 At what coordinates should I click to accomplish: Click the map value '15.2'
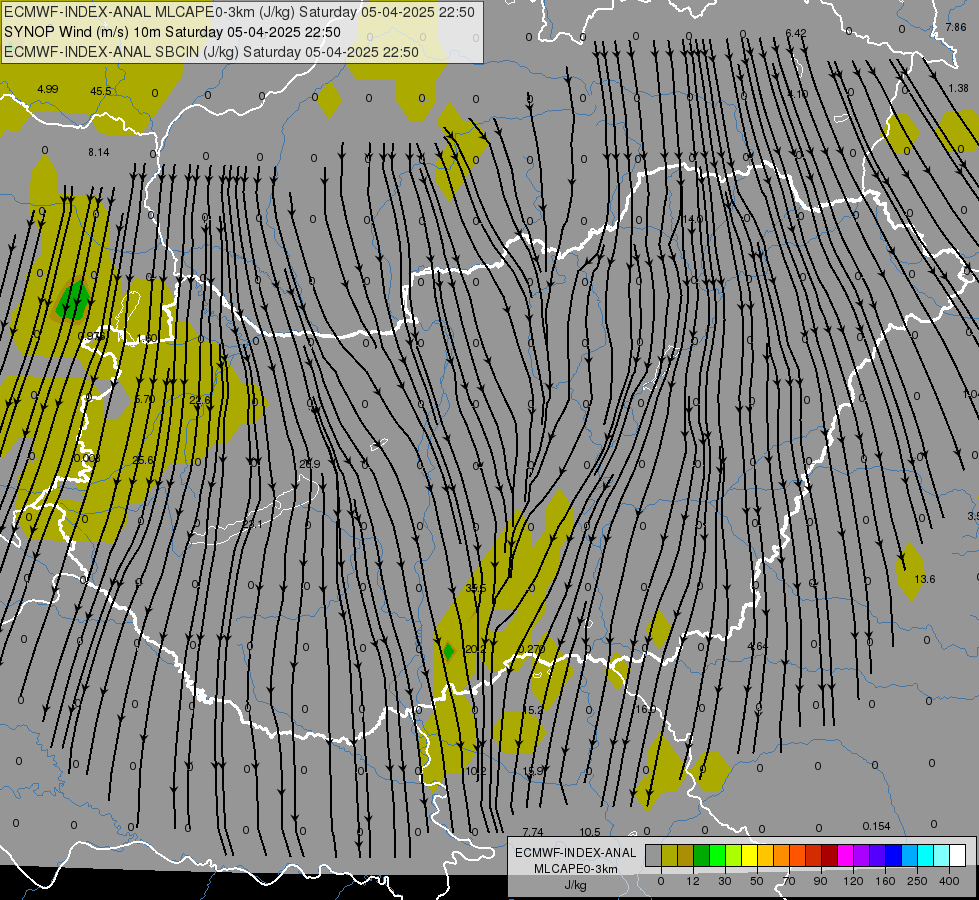coord(533,710)
